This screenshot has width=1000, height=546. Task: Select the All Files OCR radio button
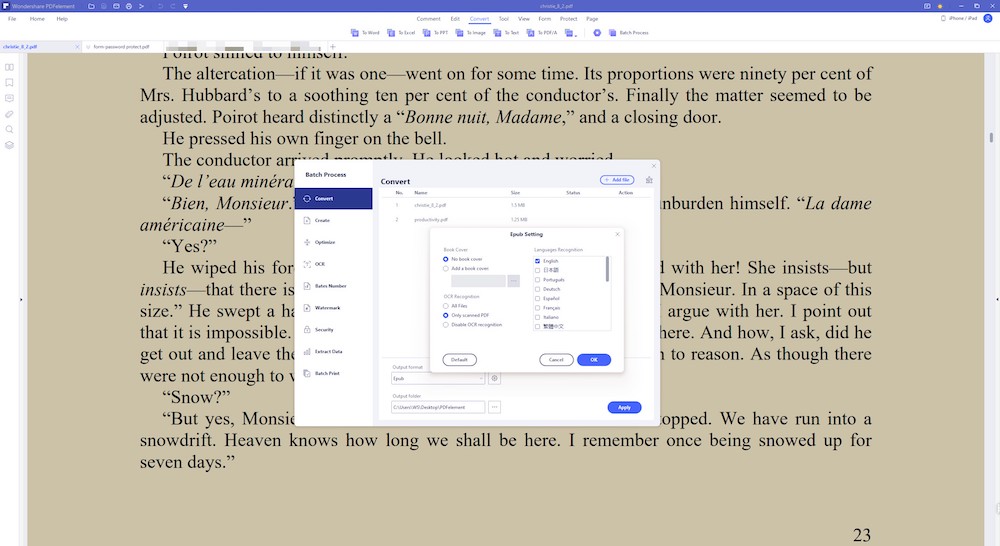(446, 306)
